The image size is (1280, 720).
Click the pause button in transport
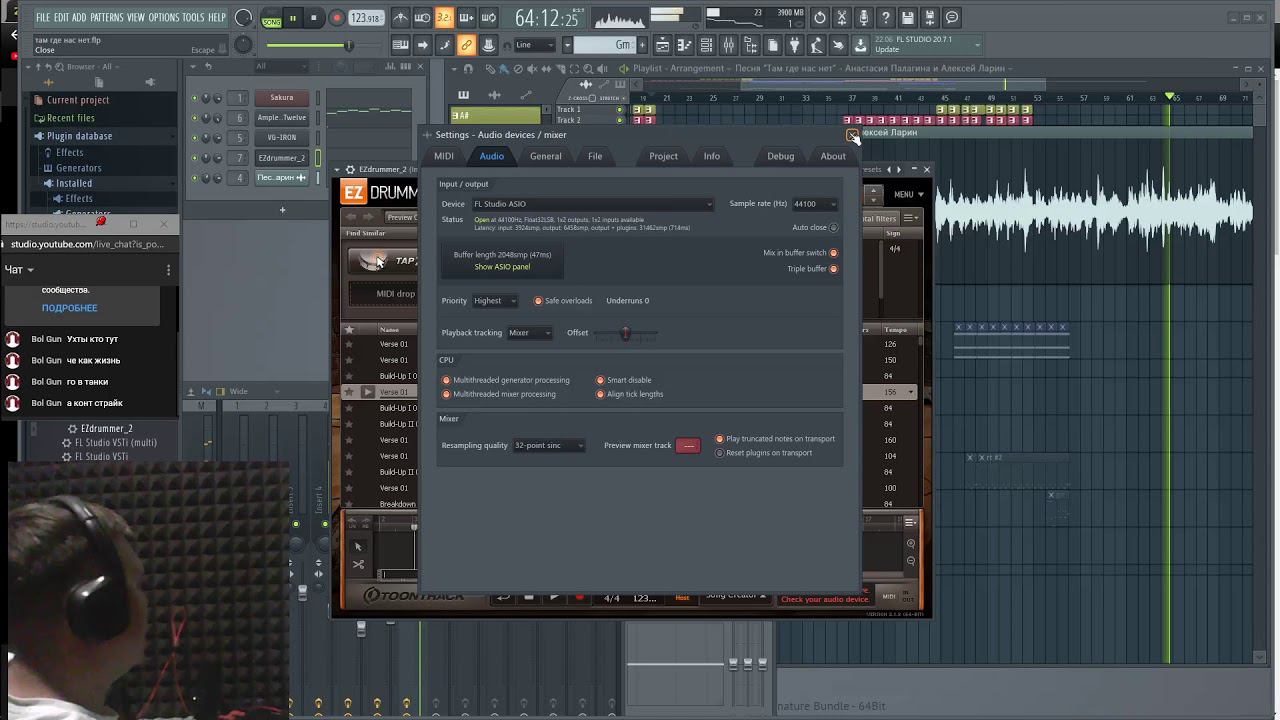pos(293,18)
